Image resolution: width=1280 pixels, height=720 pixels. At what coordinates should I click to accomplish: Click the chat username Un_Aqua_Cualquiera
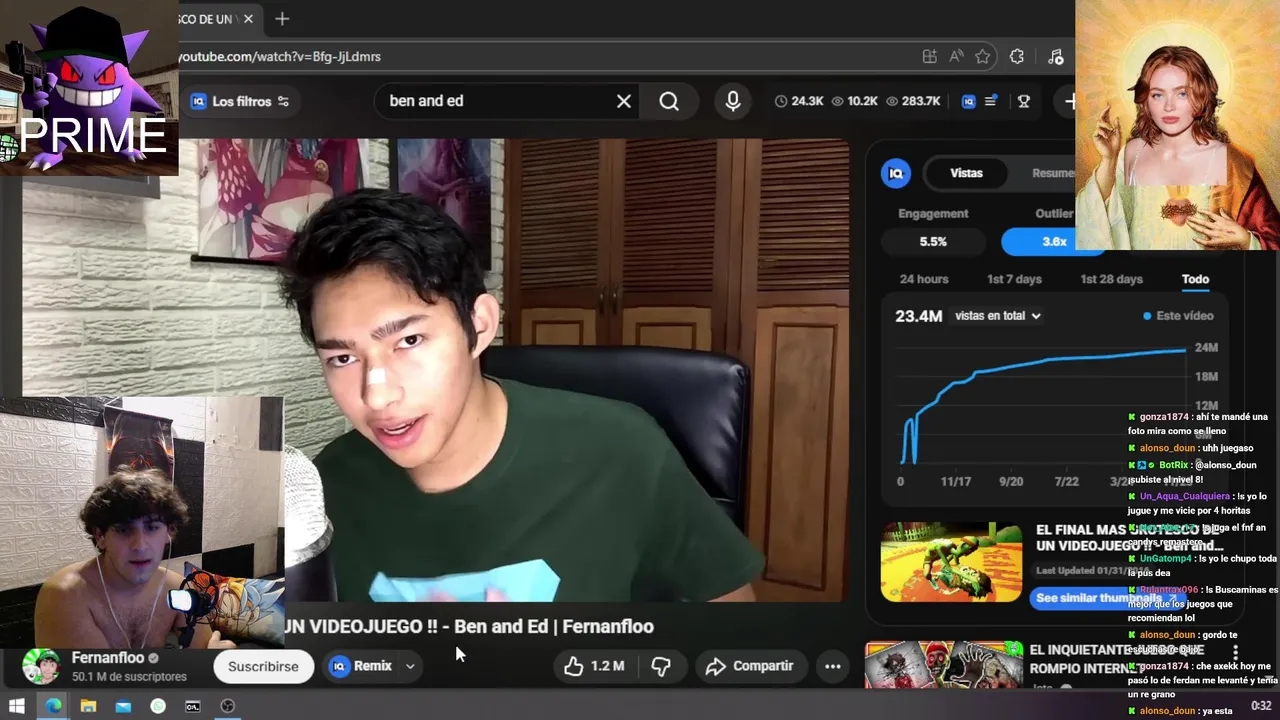pyautogui.click(x=1185, y=496)
